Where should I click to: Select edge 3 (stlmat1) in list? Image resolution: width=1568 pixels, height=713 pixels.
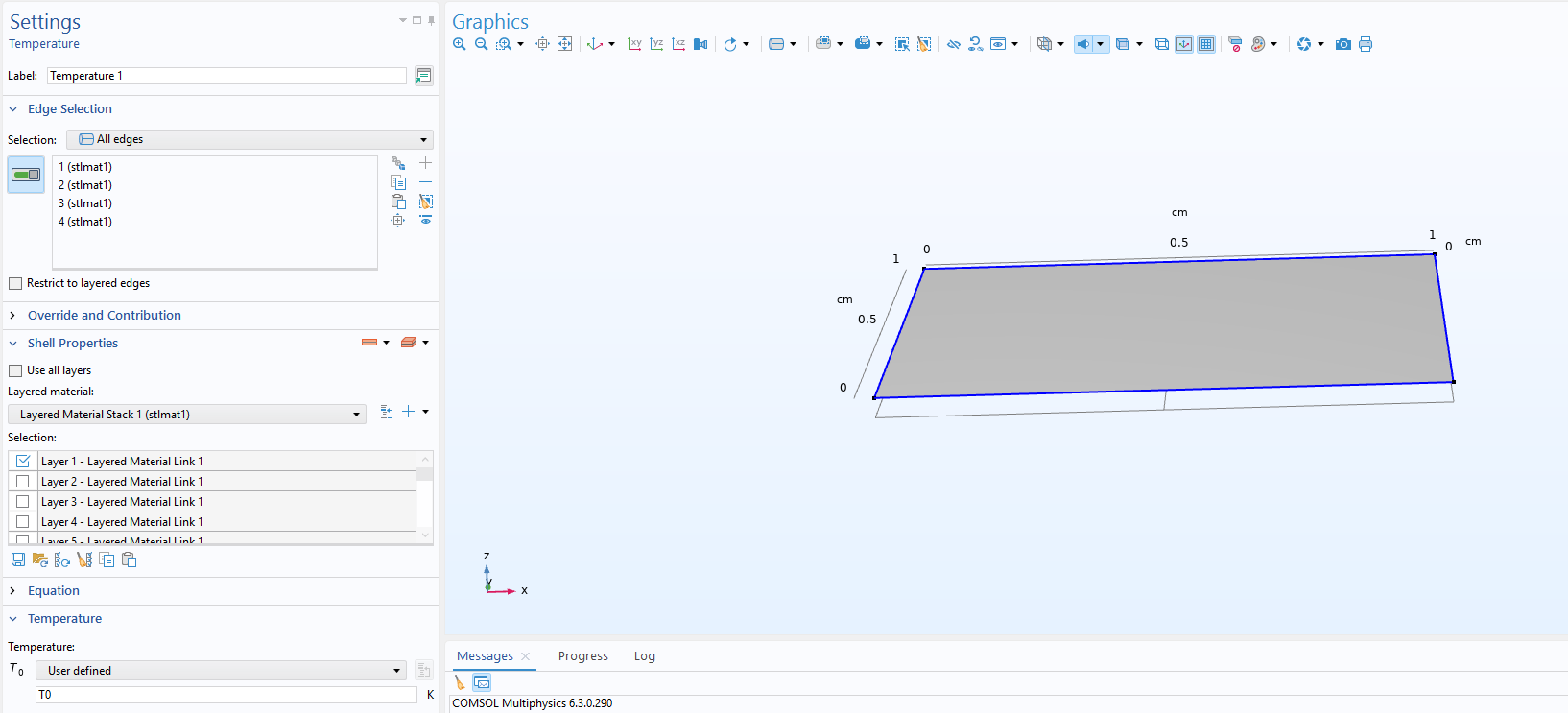(x=85, y=203)
